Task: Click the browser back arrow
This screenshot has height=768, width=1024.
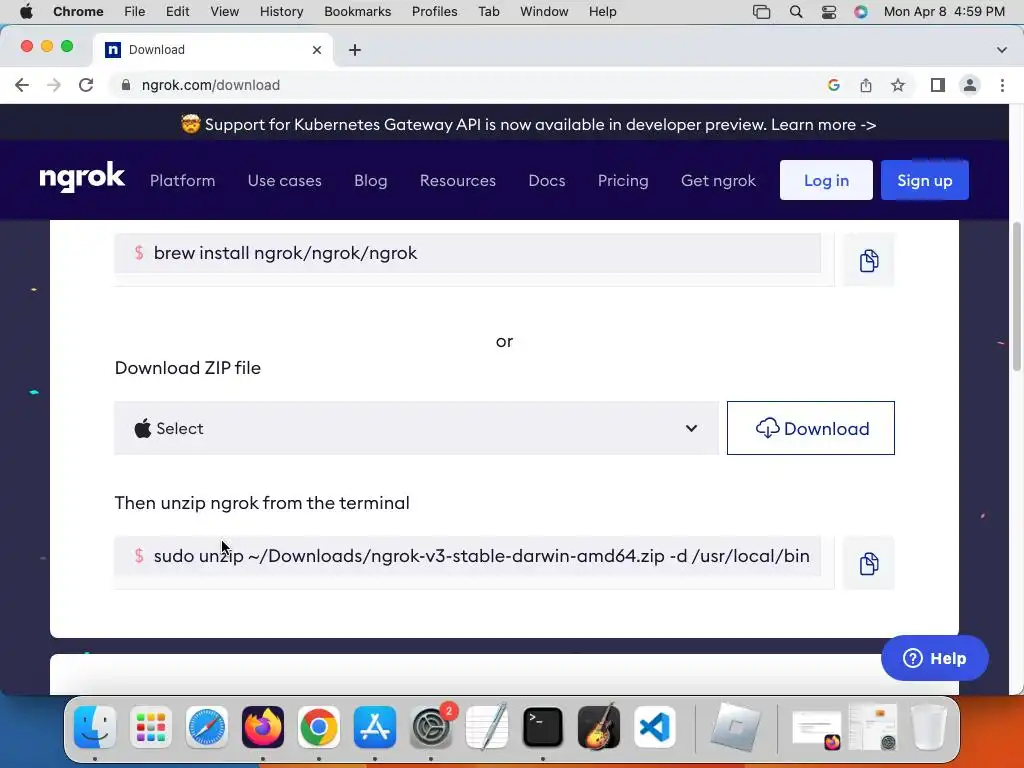Action: (x=22, y=85)
